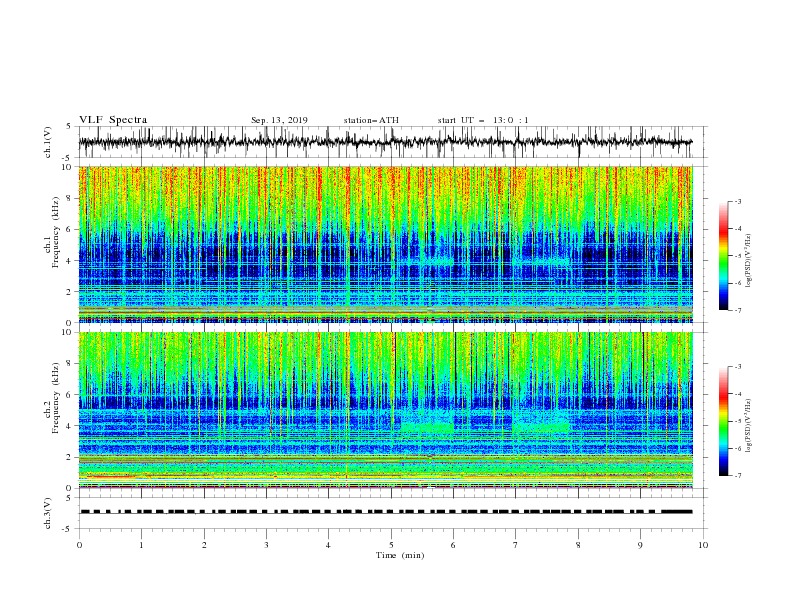Click the 'ch.2 Frequency (kHz)' axis label
Screen dimensions: 792x612
[x=53, y=397]
